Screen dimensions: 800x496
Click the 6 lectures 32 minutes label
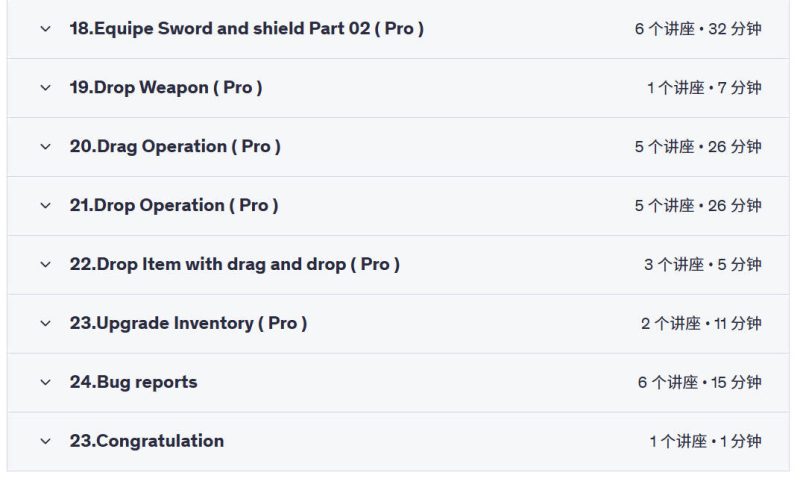click(x=698, y=29)
